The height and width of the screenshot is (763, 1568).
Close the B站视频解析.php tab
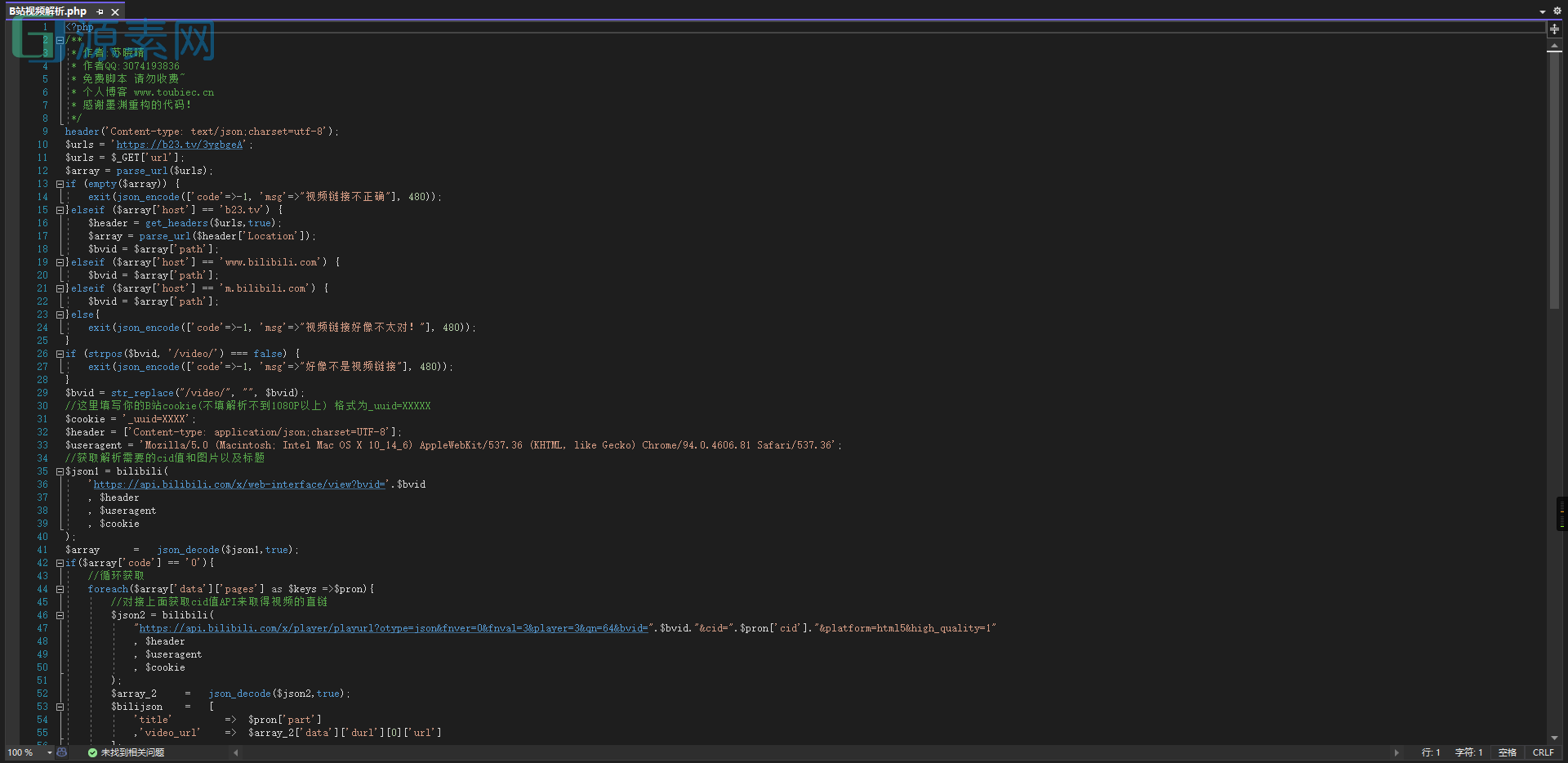click(115, 11)
